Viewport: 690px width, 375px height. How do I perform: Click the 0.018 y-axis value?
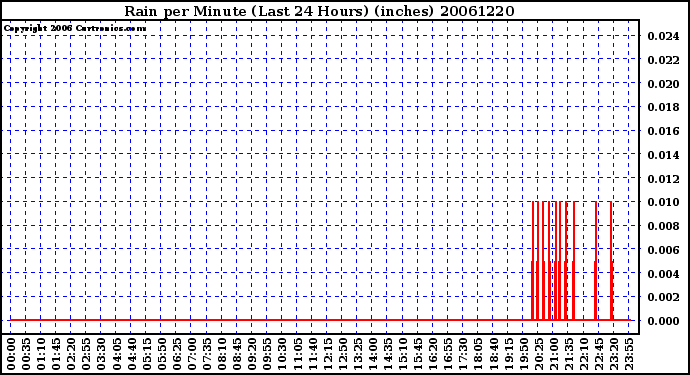663,107
